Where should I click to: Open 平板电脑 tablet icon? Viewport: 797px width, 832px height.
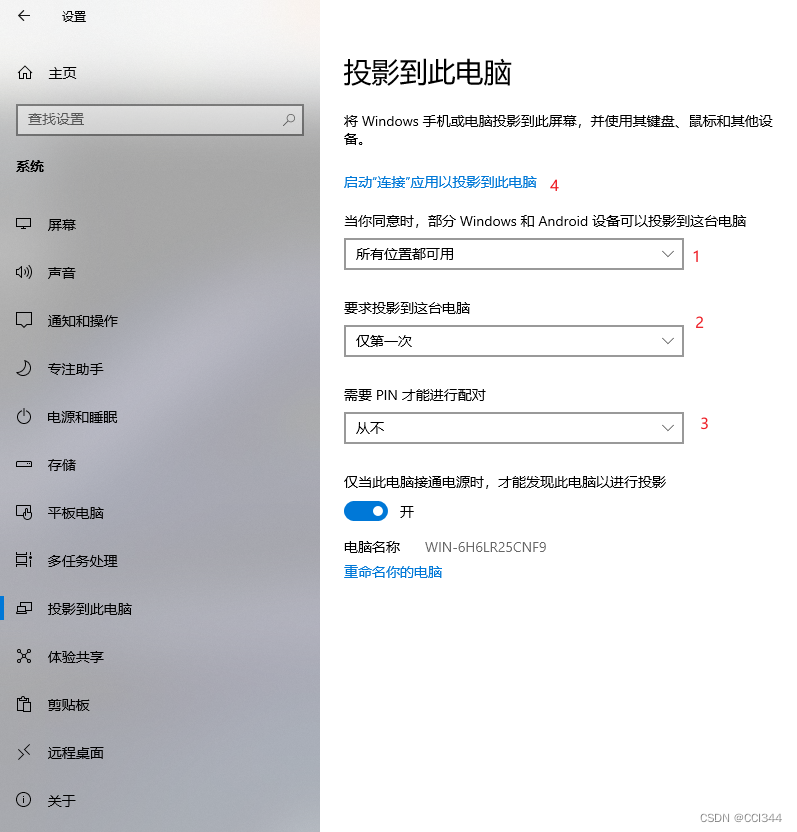pos(25,513)
